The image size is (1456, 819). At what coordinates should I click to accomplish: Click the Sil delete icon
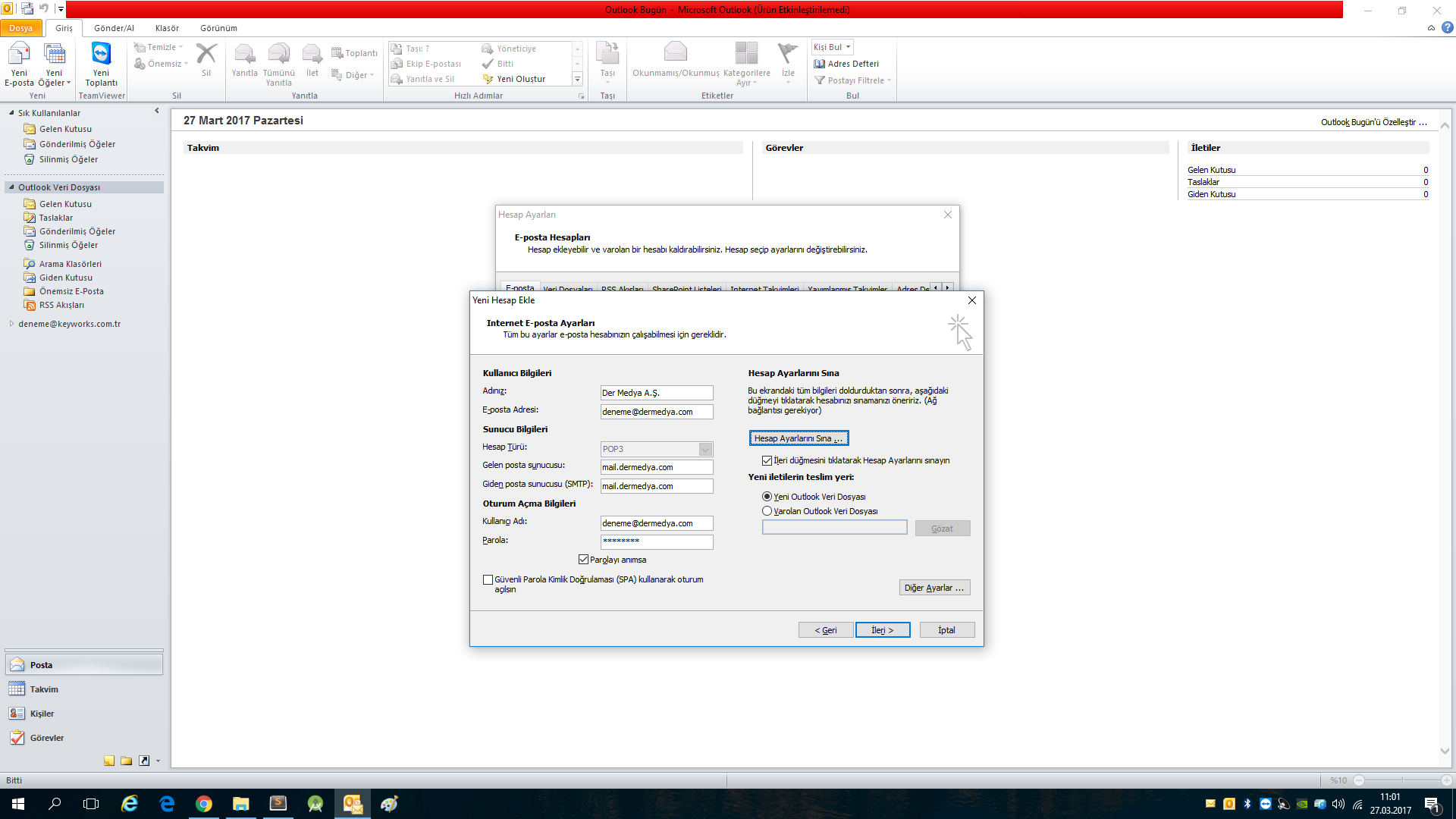click(206, 60)
